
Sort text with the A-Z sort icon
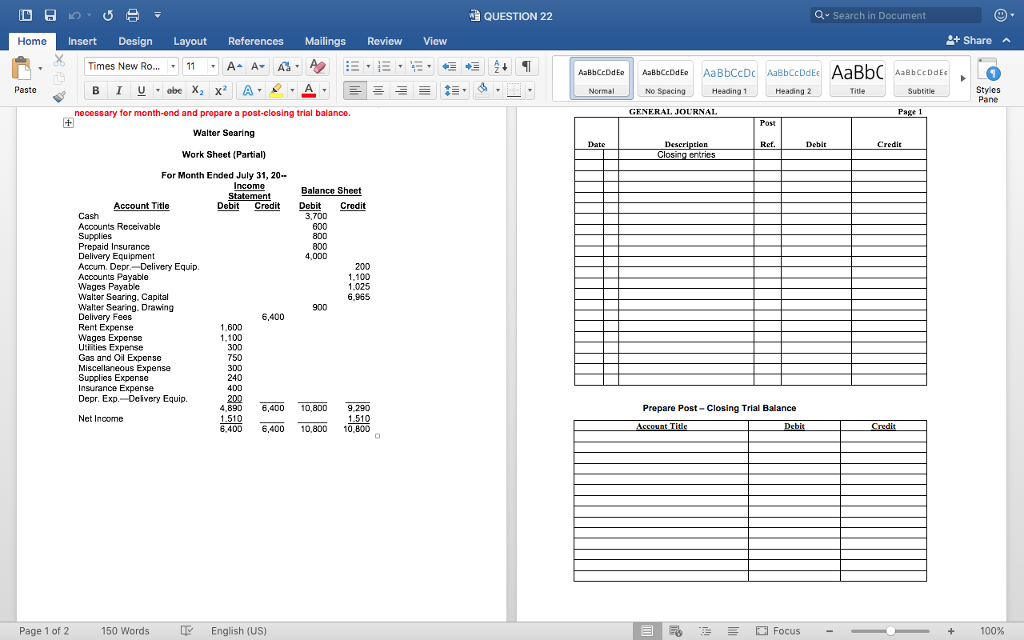(x=500, y=67)
